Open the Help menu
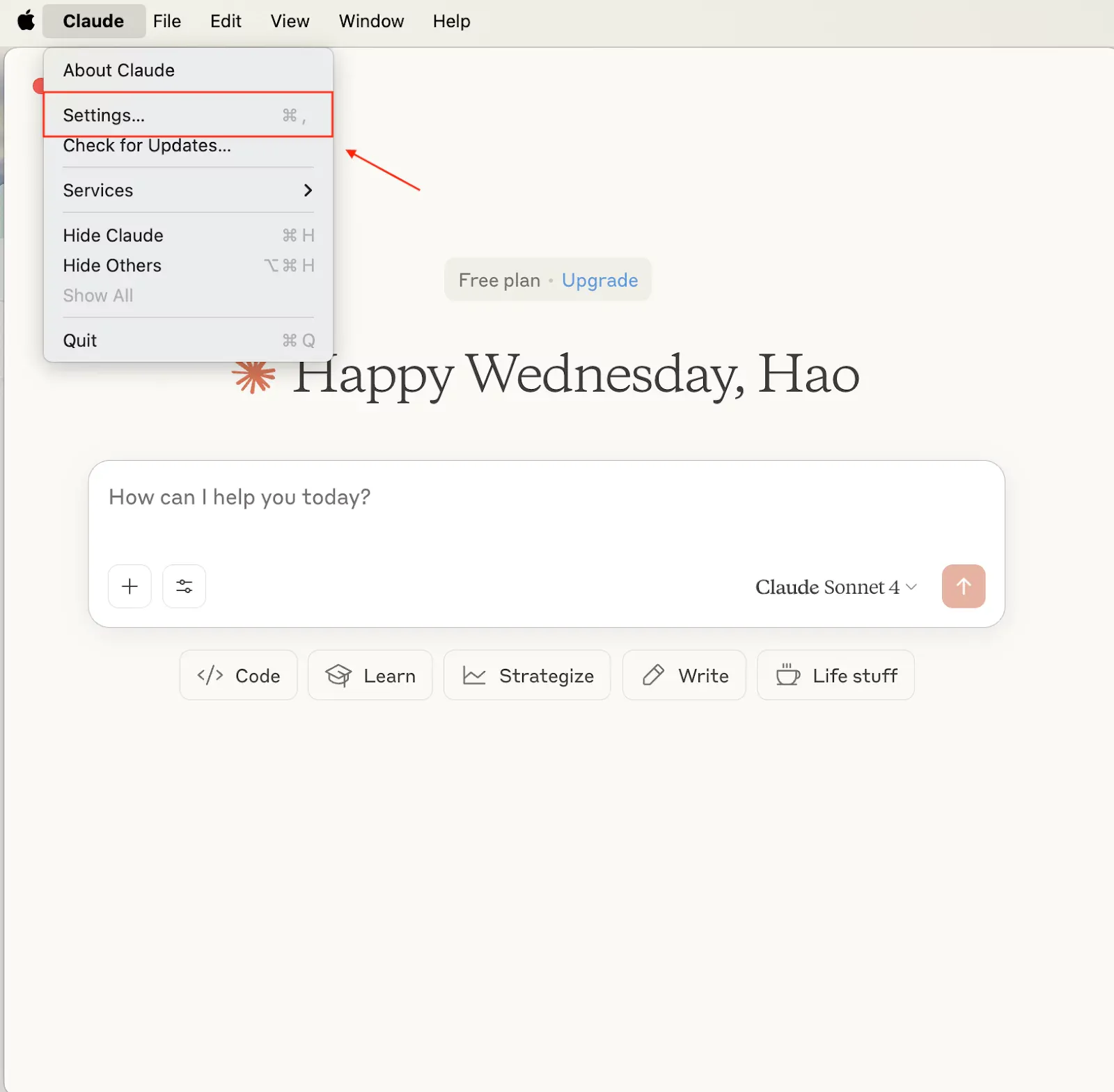1114x1092 pixels. (x=451, y=21)
